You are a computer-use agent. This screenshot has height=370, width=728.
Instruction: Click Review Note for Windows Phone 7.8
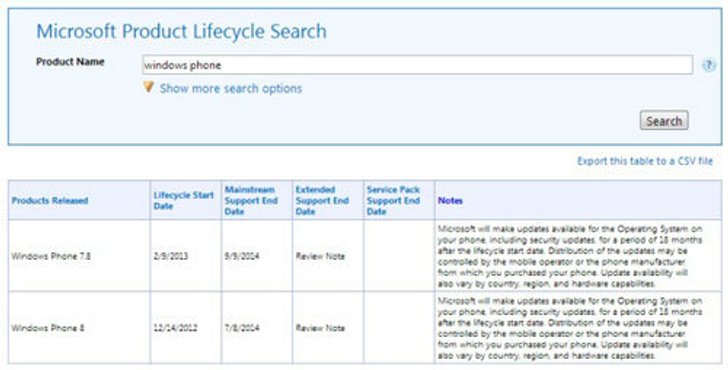click(320, 256)
